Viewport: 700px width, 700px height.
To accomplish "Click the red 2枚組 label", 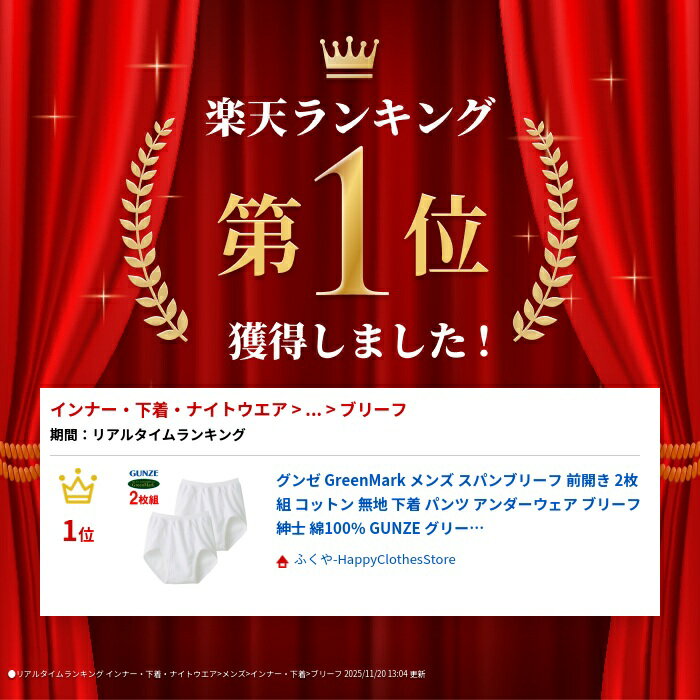I will tap(144, 498).
